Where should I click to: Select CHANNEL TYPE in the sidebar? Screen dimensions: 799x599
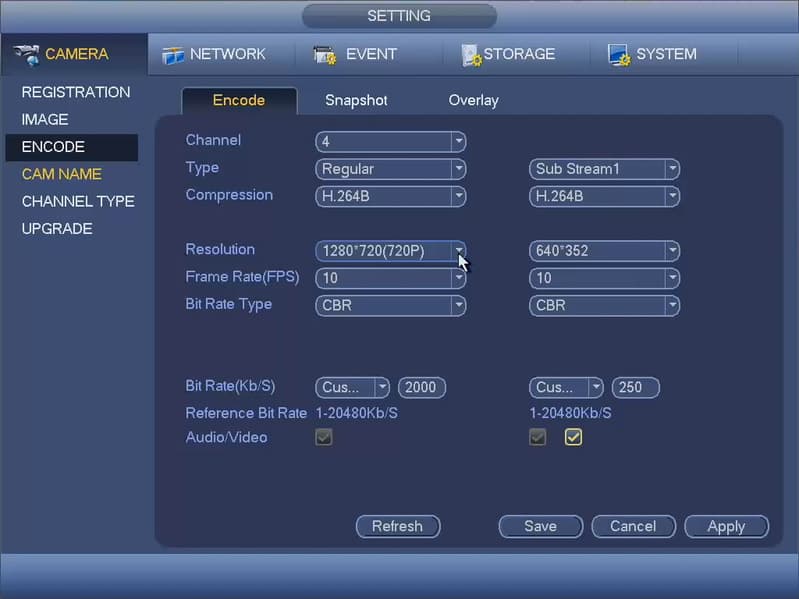tap(78, 202)
